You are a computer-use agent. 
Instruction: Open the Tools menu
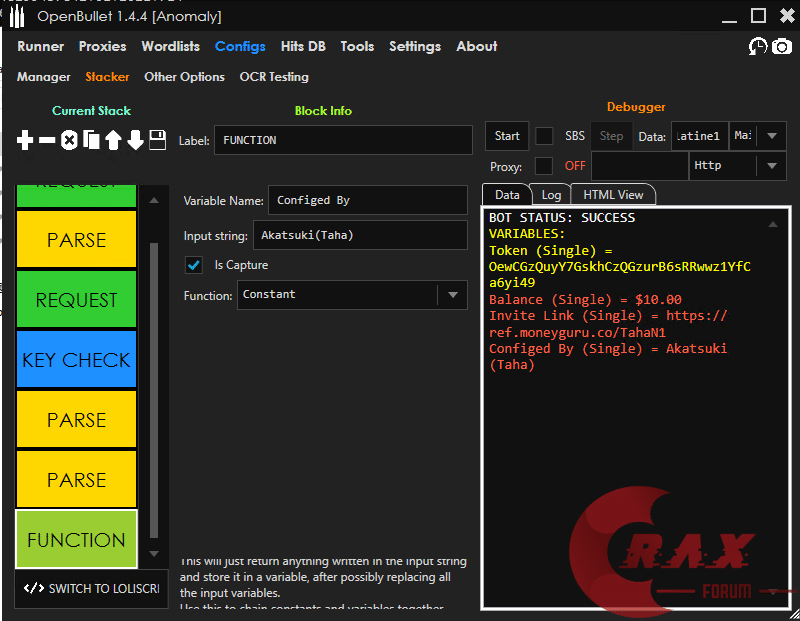(357, 46)
